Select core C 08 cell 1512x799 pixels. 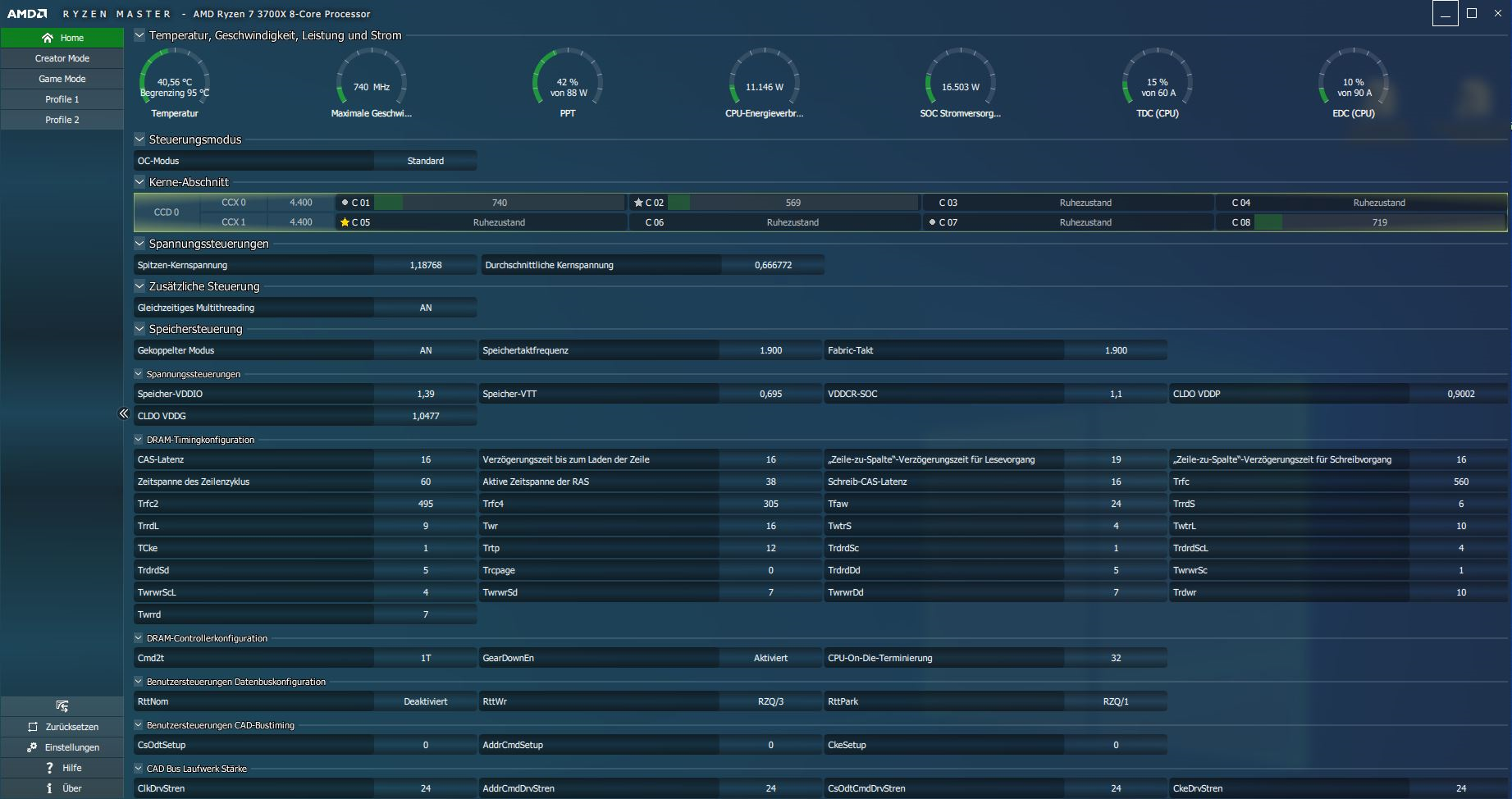(1361, 222)
